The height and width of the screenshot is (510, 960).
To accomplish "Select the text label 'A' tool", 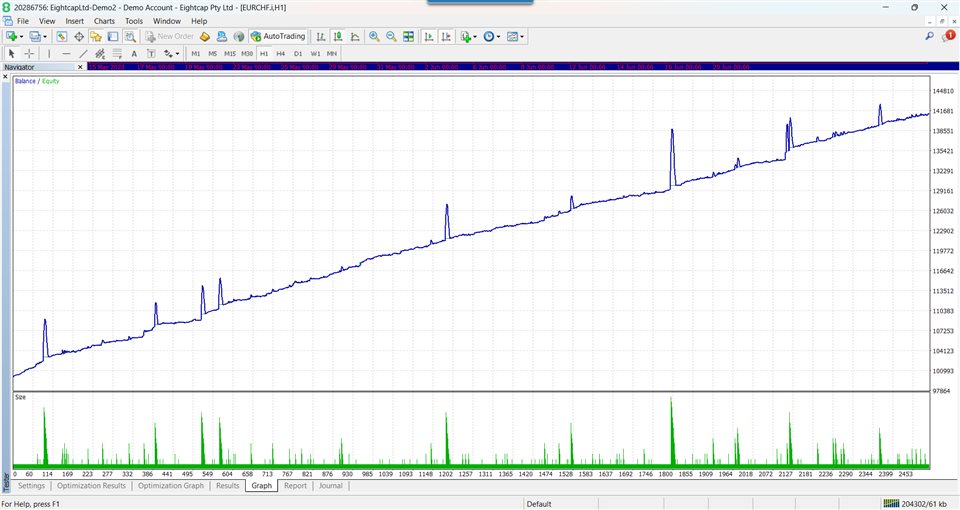I will [x=134, y=53].
